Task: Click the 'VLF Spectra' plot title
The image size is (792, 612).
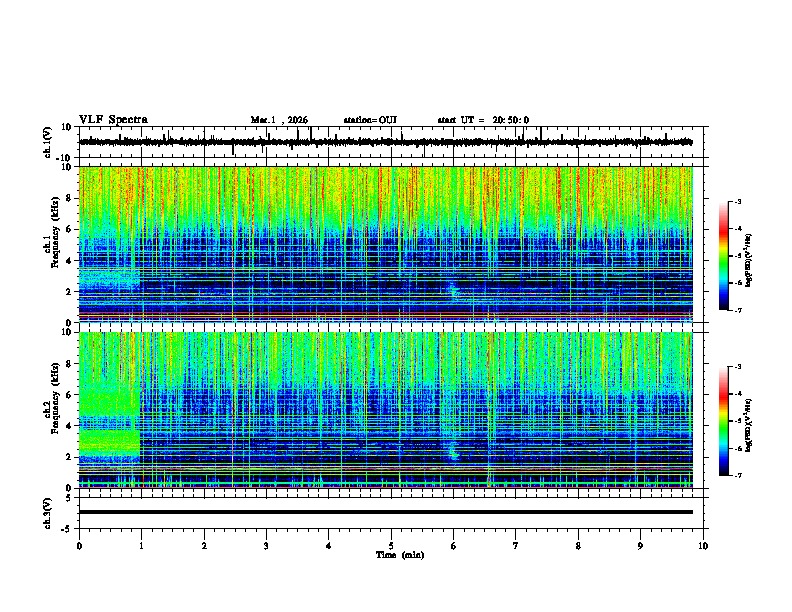Action: [113, 120]
